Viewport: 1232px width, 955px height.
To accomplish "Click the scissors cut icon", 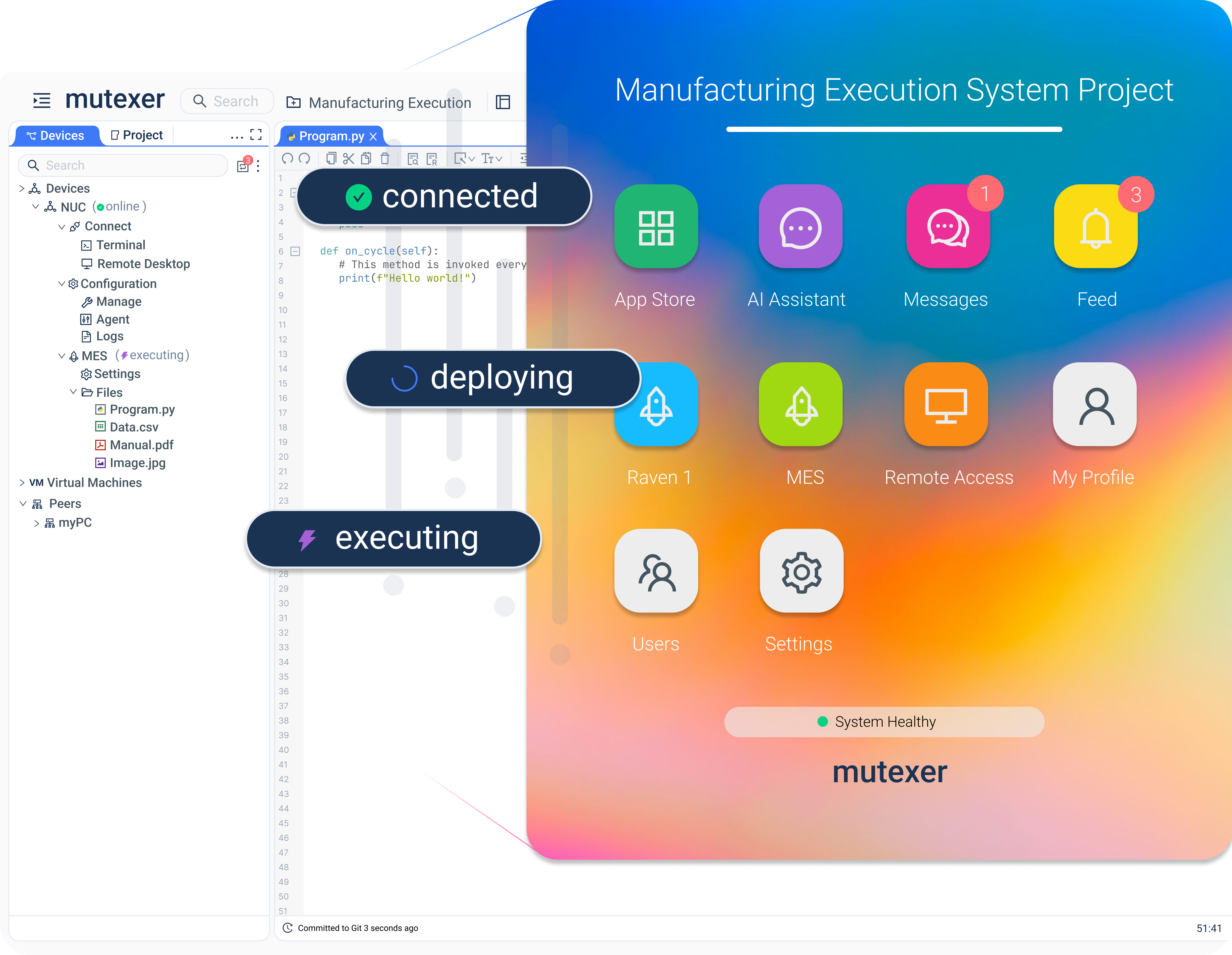I will [x=349, y=159].
